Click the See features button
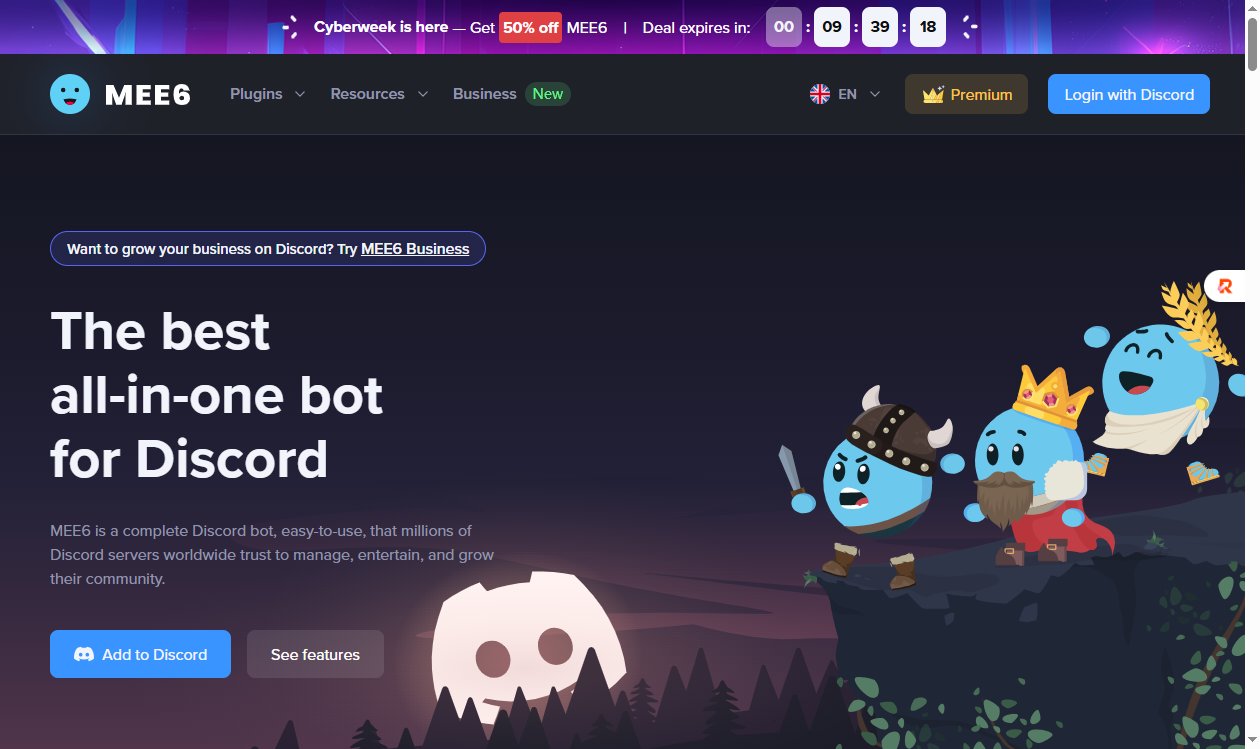Screen dimensions: 1260x749 (x=315, y=654)
